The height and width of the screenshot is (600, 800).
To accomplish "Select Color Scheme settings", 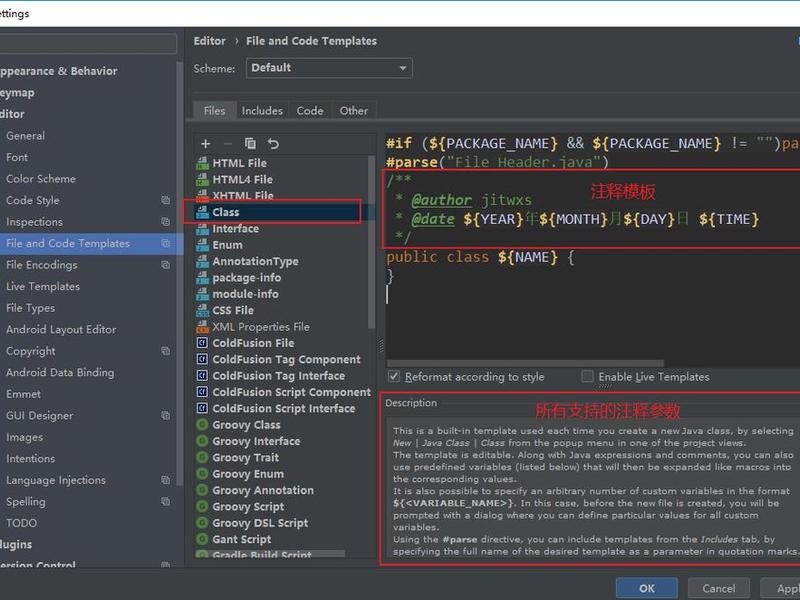I will [x=41, y=179].
